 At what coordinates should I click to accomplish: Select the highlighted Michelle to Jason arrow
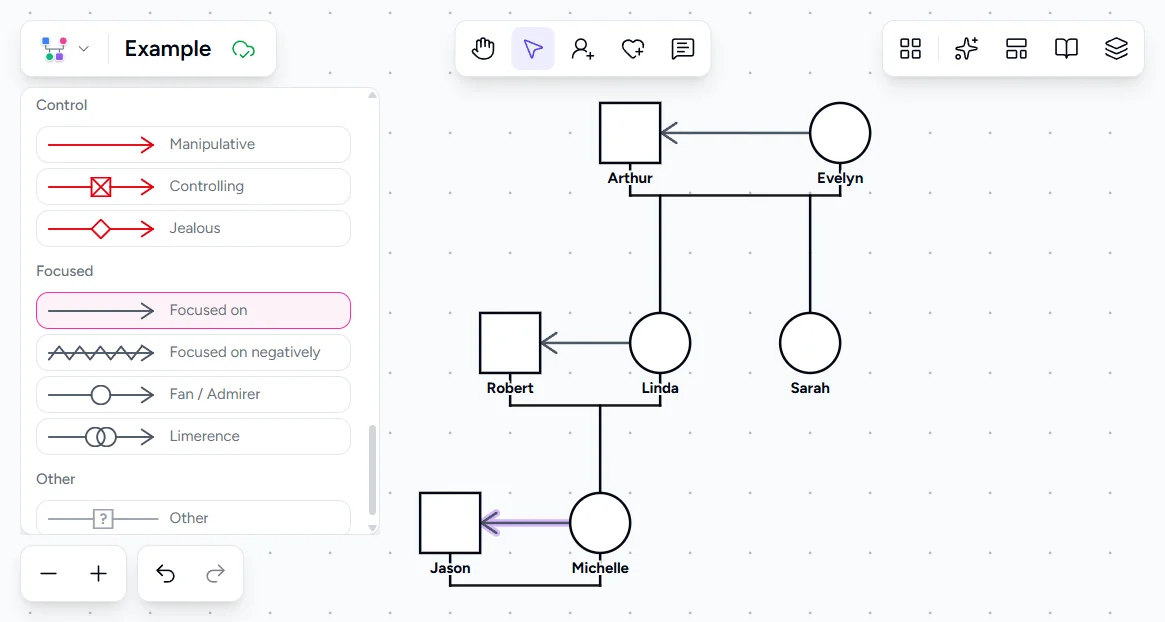(525, 523)
